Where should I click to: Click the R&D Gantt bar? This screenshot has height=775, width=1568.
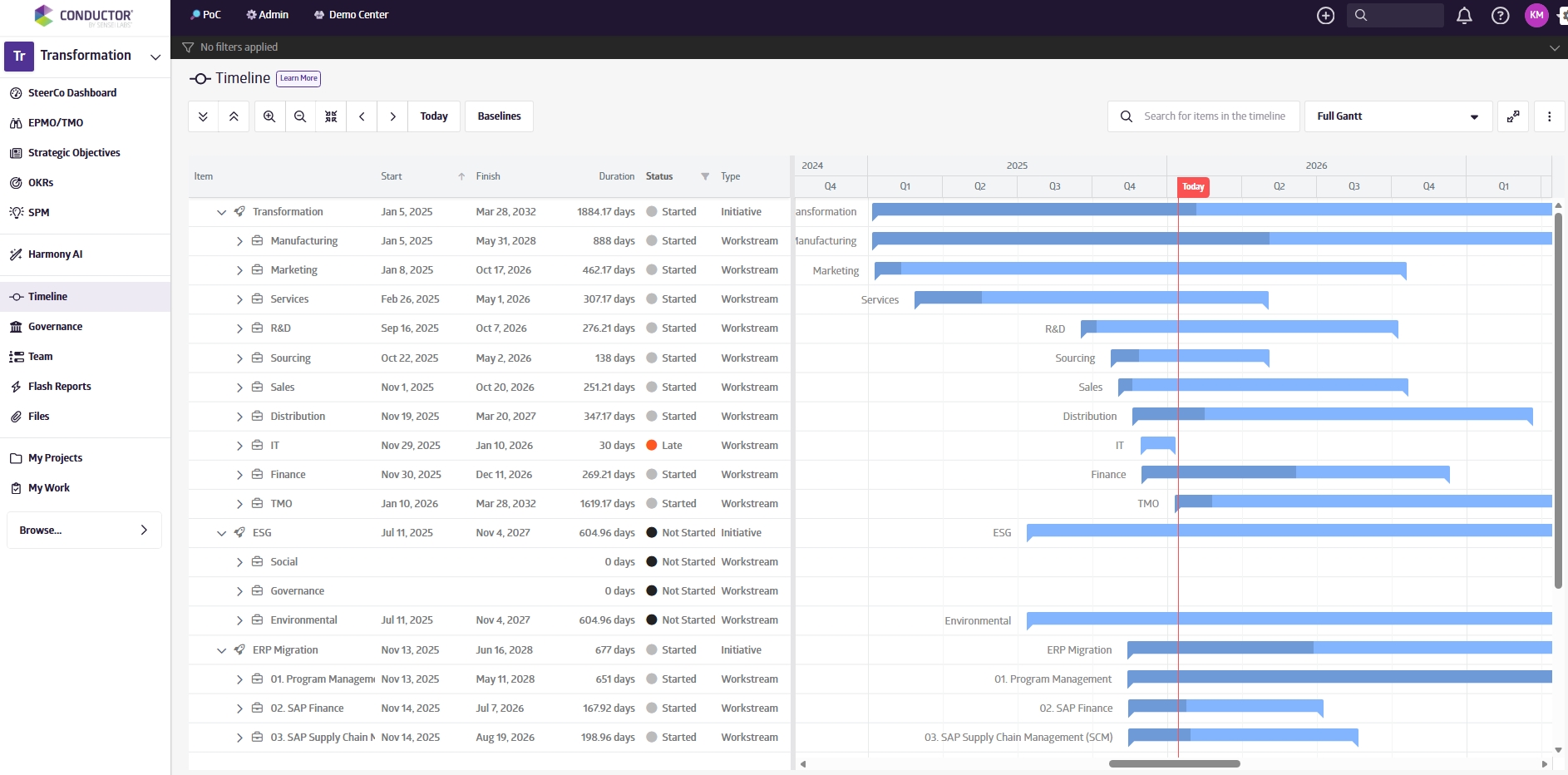1239,328
